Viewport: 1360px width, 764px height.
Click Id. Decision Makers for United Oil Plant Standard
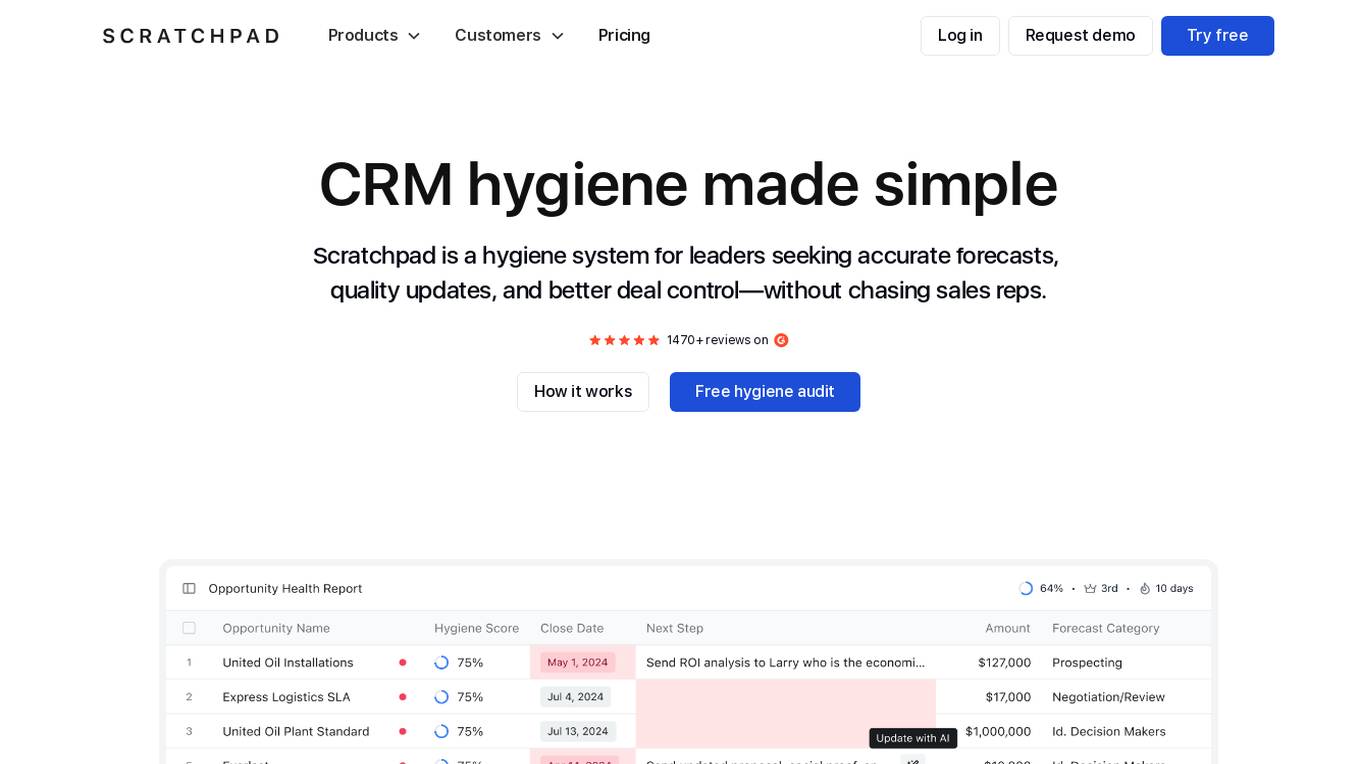[1109, 731]
